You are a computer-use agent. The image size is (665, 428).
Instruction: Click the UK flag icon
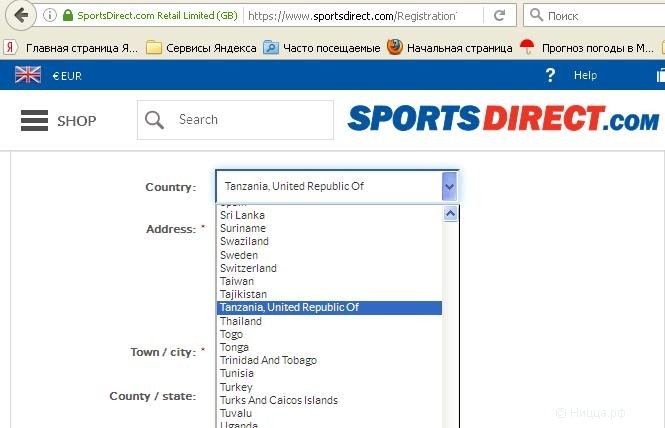coord(28,75)
